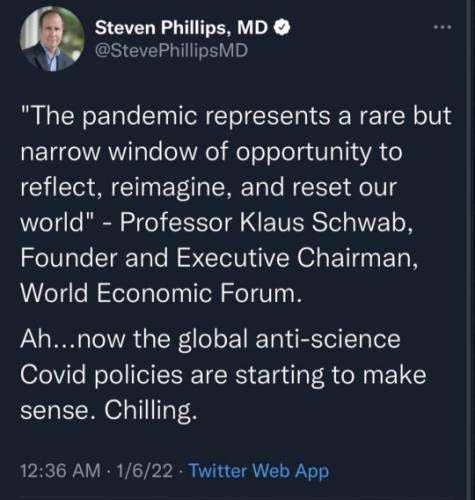Click the phrase "World Economic Forum."

point(161,293)
